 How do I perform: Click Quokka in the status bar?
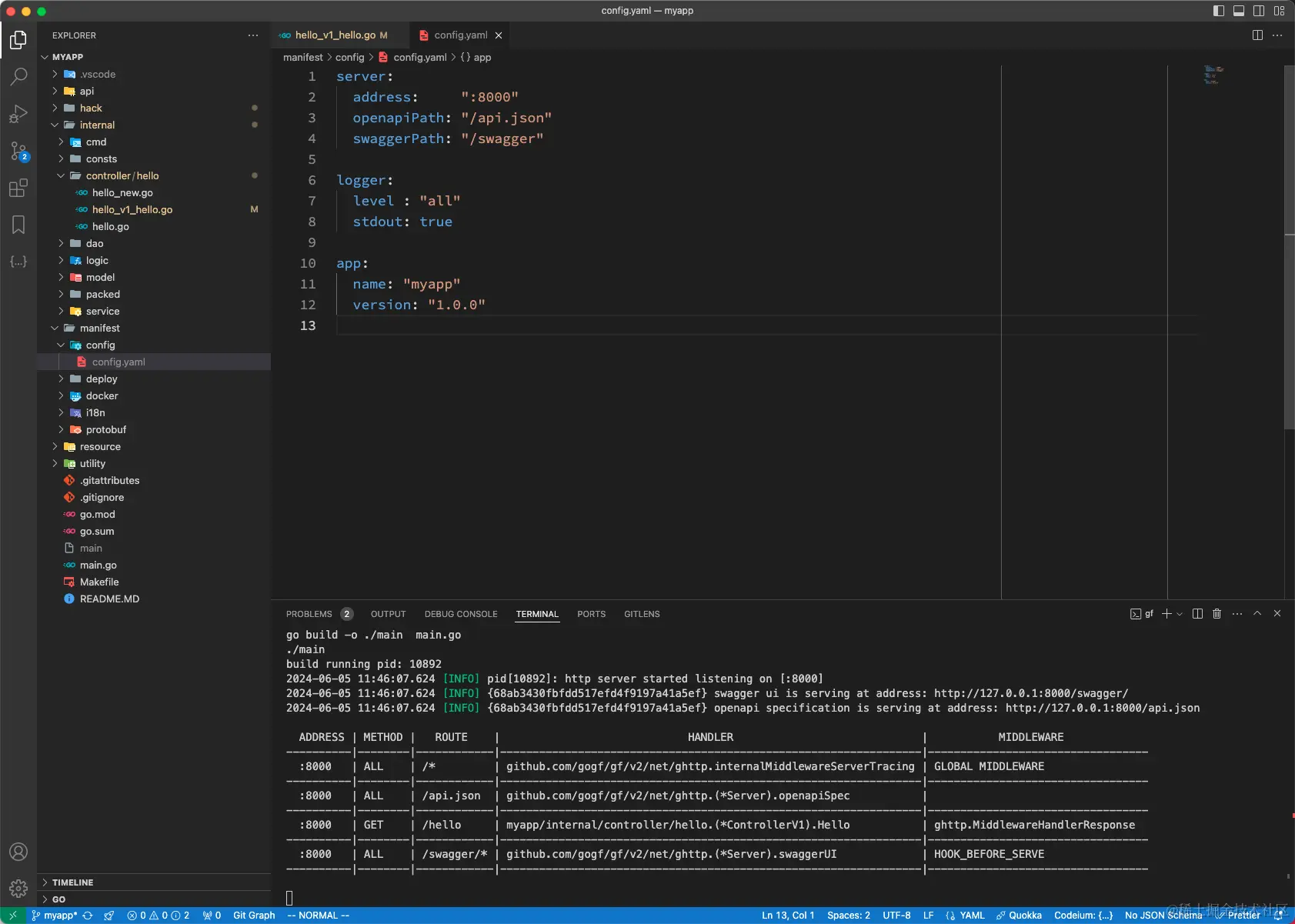1019,916
